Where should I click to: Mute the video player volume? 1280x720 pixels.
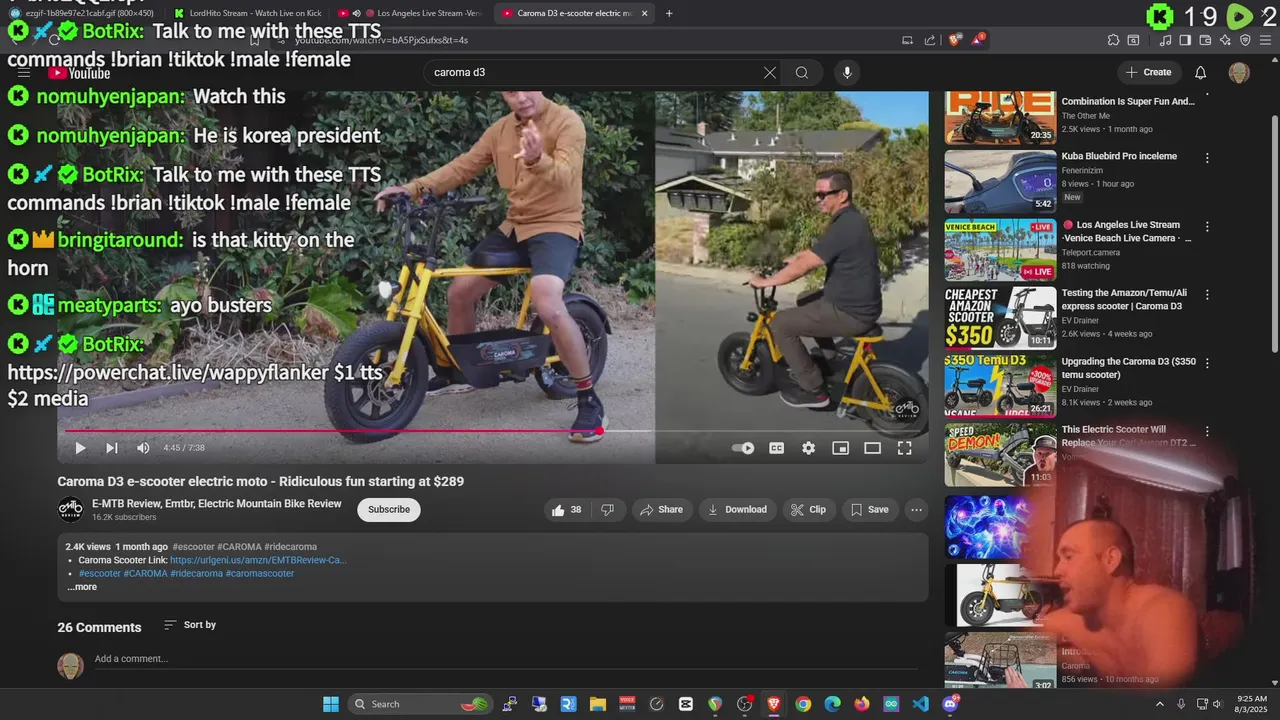coord(143,448)
